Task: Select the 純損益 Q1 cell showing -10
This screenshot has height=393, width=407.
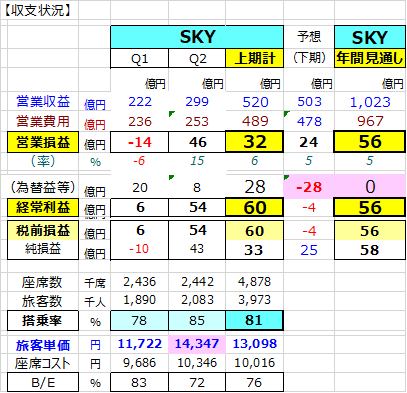Action: pyautogui.click(x=140, y=249)
